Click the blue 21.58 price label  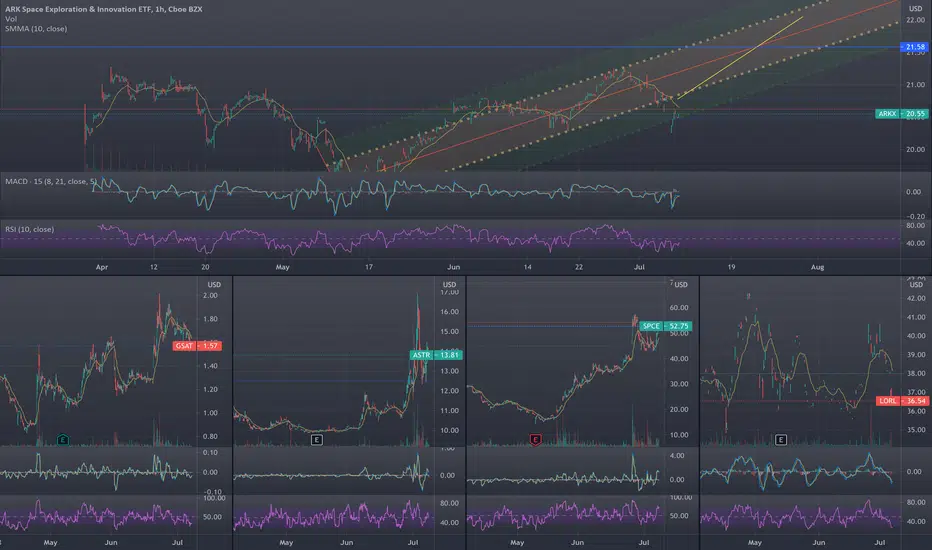pyautogui.click(x=915, y=47)
